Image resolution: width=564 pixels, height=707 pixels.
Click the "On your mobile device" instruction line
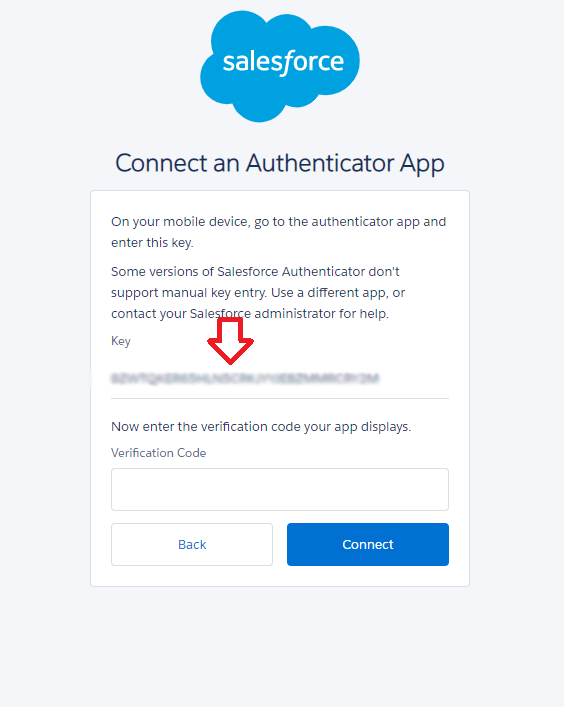[x=279, y=222]
